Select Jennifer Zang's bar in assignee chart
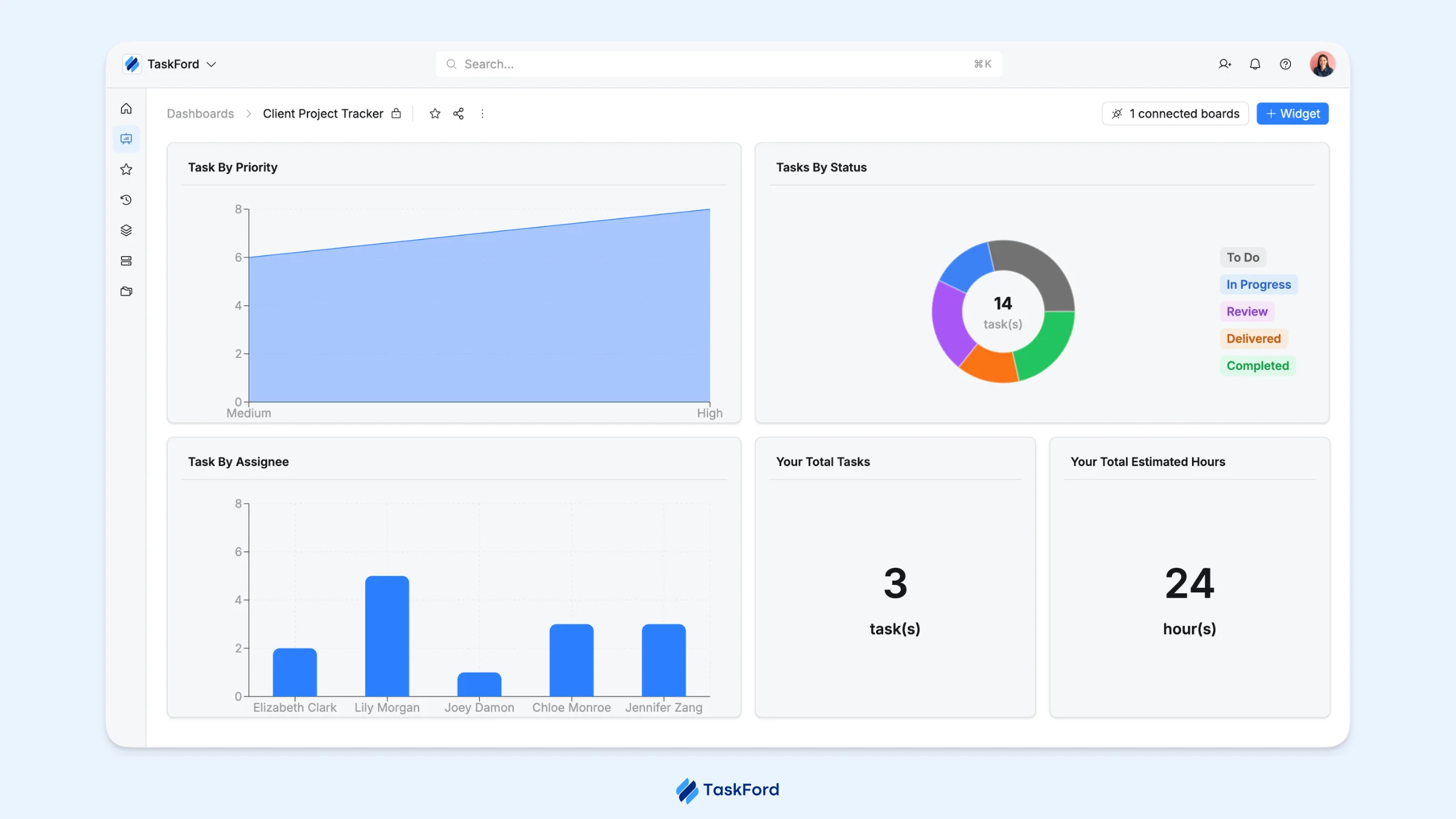The width and height of the screenshot is (1456, 819). [x=664, y=660]
